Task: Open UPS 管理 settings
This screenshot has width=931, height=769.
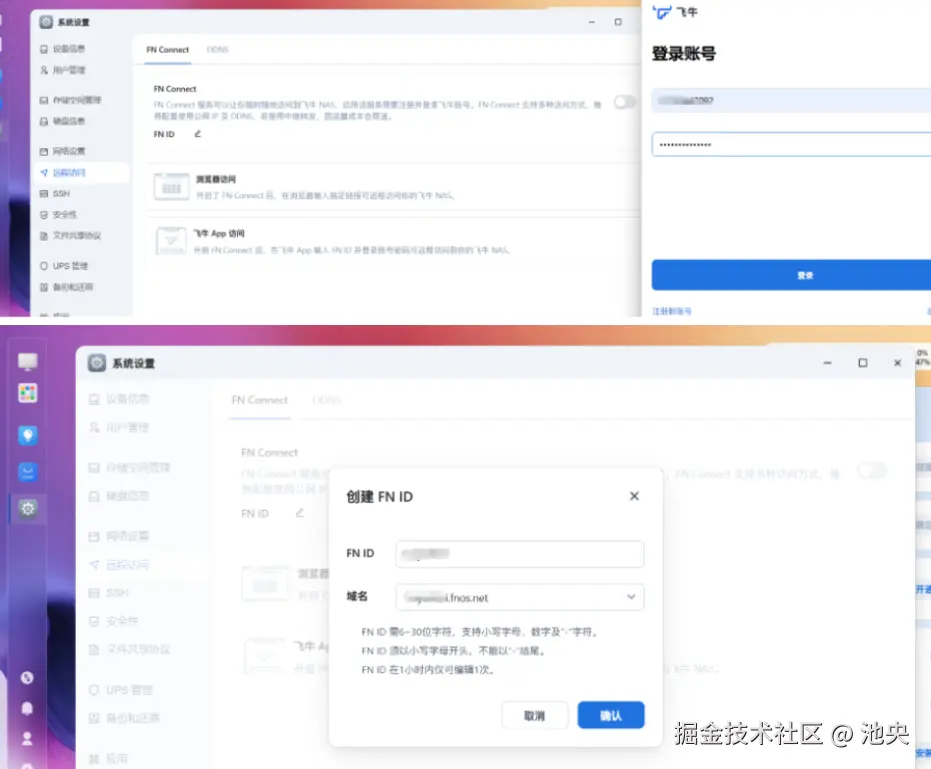Action: 128,689
